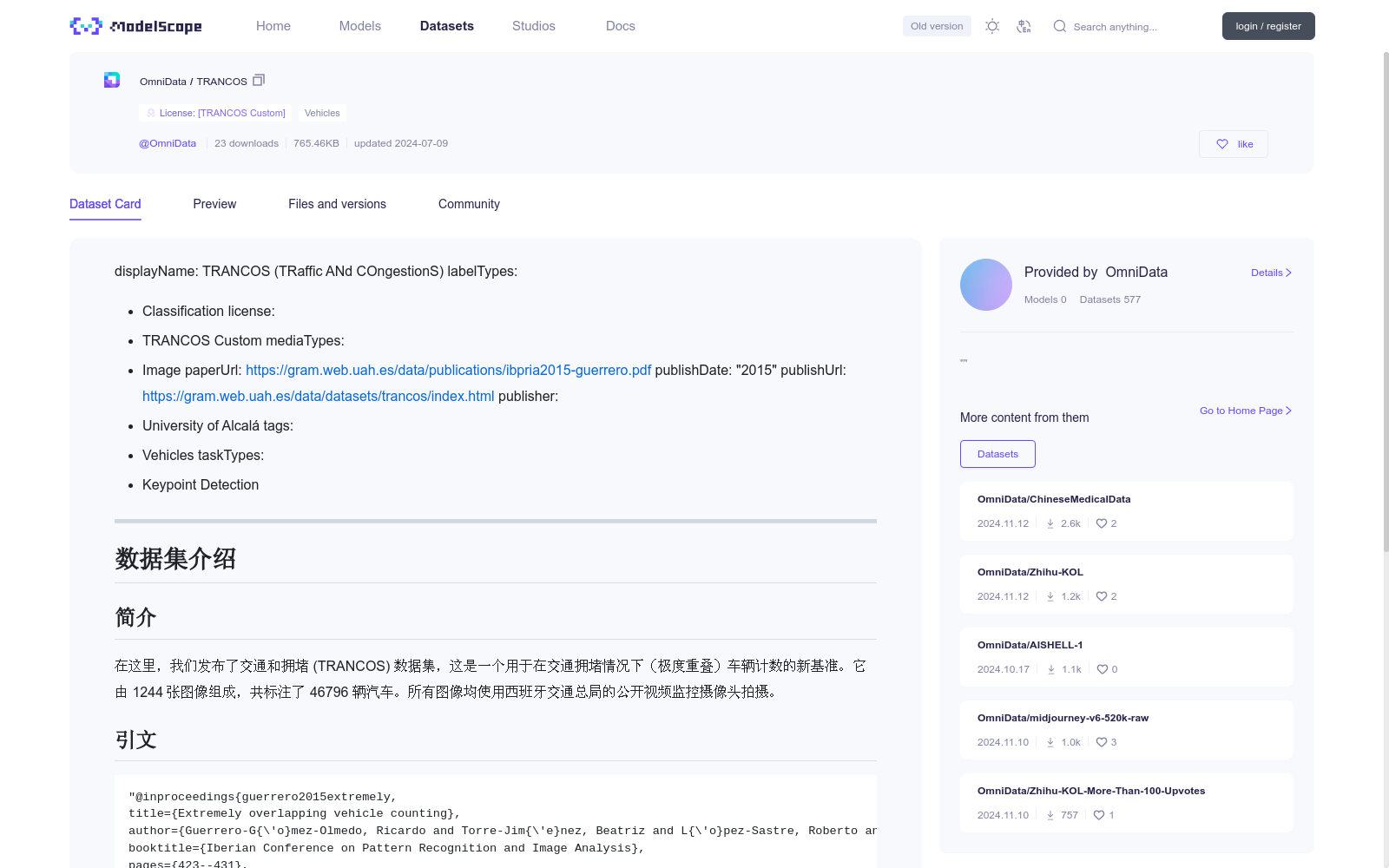The width and height of the screenshot is (1389, 868).
Task: Click the 引文 heading
Action: 135,740
